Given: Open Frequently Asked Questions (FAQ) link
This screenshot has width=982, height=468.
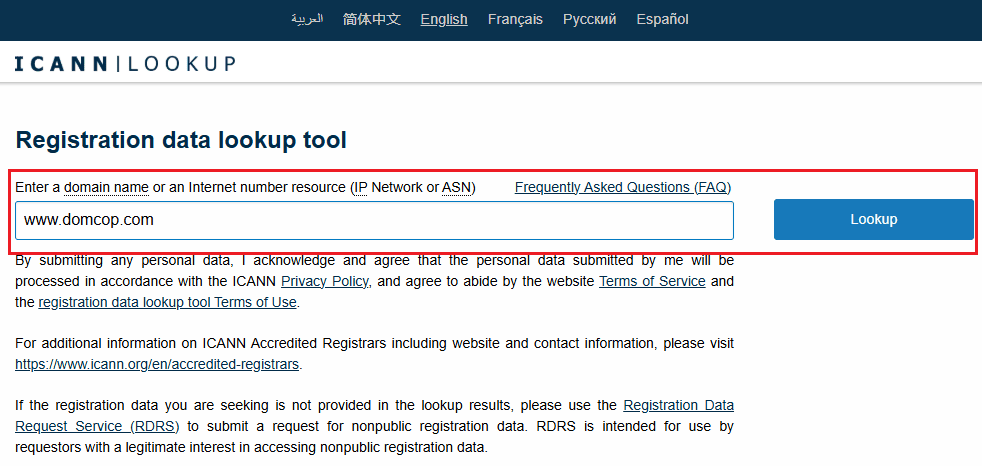Looking at the screenshot, I should click(622, 187).
